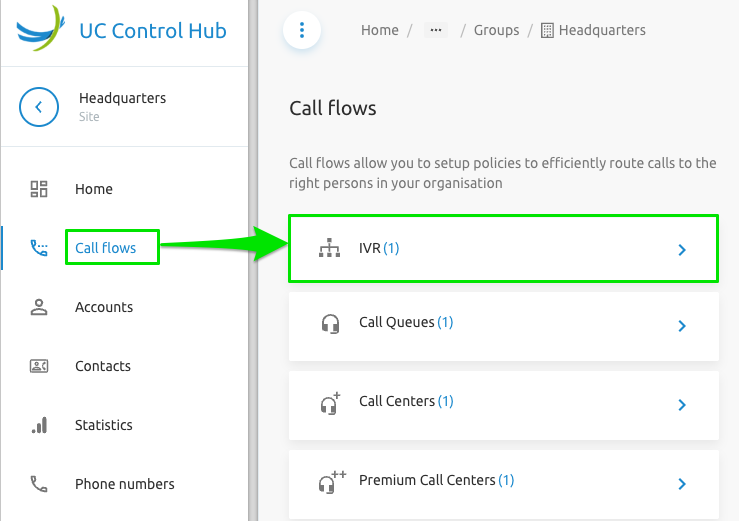Click the Home dashboard icon in sidebar
739x521 pixels.
tap(39, 189)
